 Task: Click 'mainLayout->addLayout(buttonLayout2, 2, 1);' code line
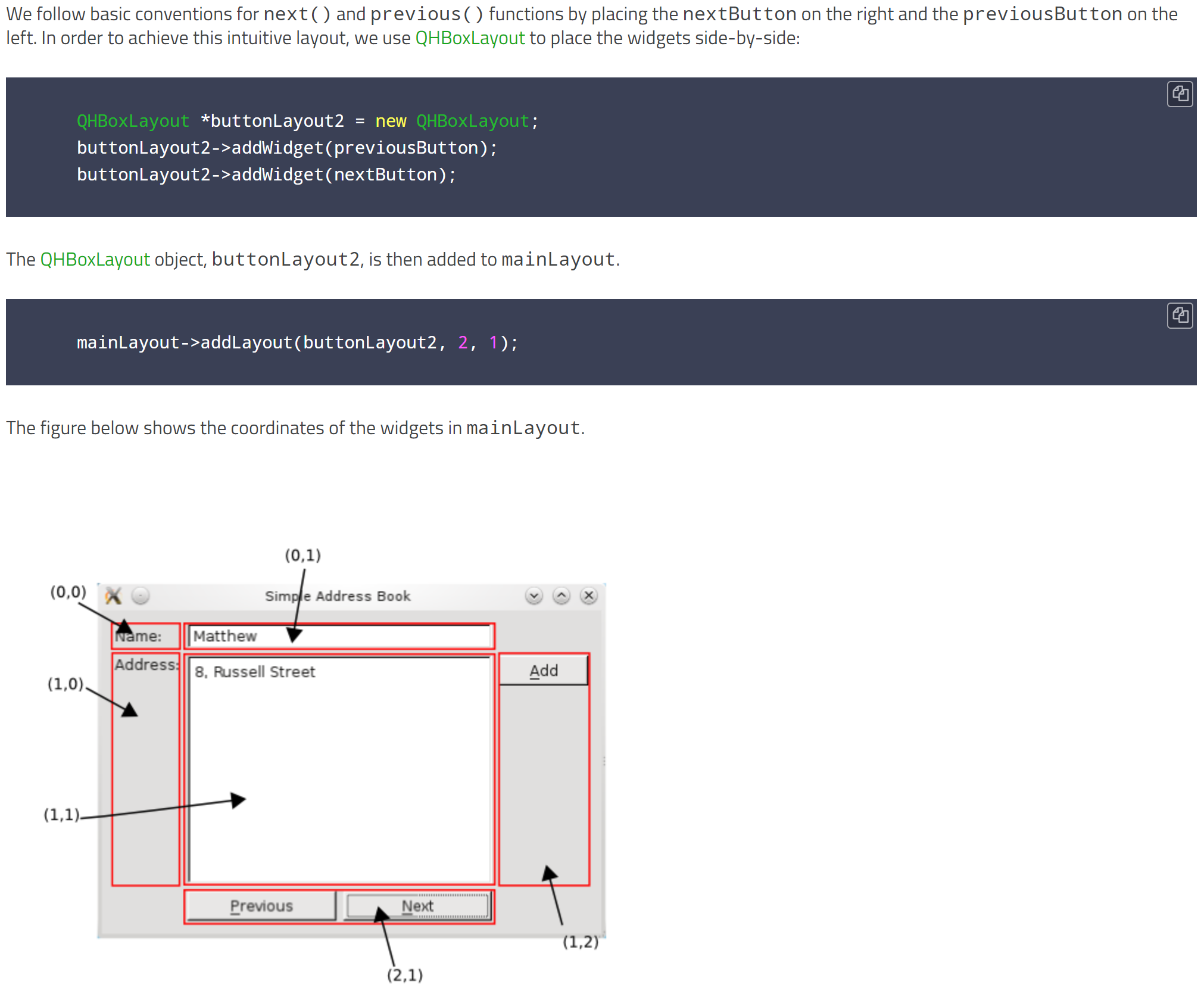tap(297, 342)
